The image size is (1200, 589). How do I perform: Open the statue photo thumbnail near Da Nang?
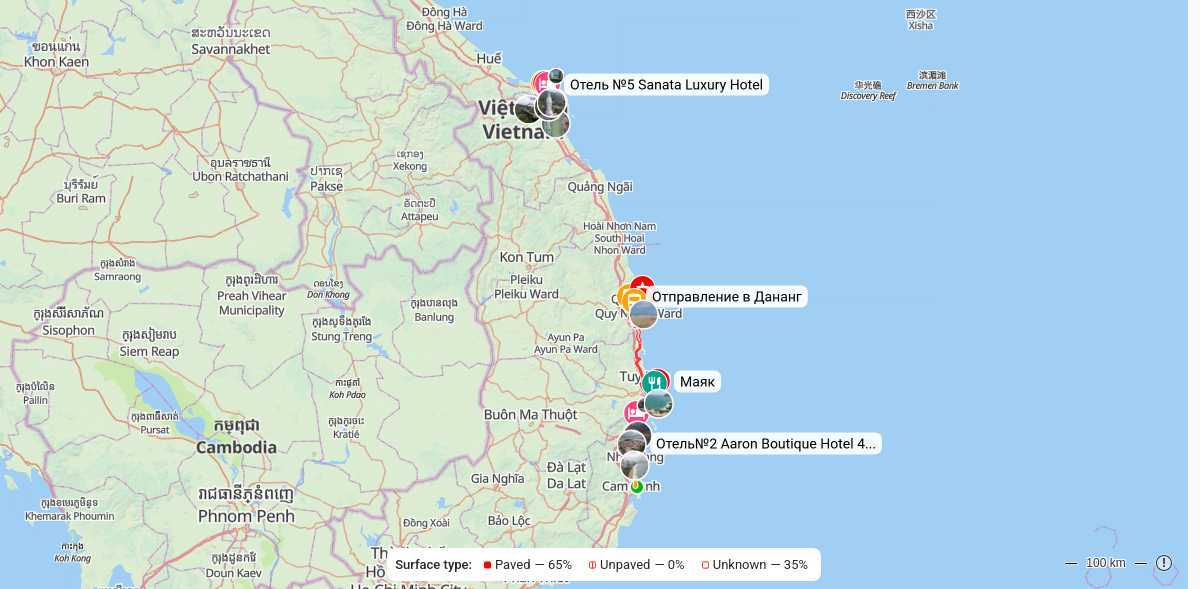click(x=551, y=104)
